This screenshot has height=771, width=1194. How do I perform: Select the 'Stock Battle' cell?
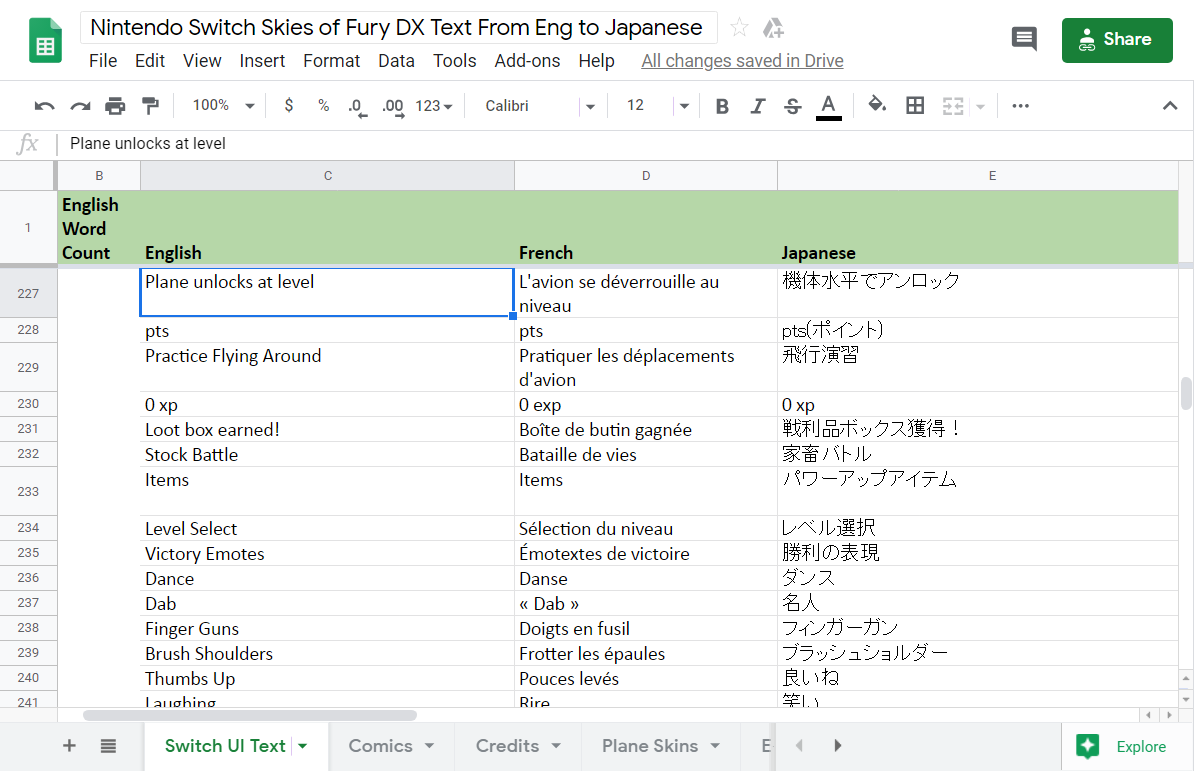click(x=327, y=454)
